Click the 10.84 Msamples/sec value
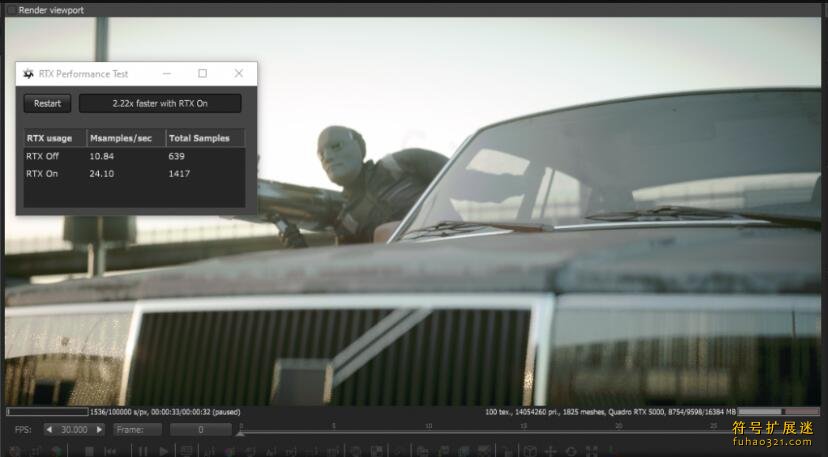 [x=101, y=156]
